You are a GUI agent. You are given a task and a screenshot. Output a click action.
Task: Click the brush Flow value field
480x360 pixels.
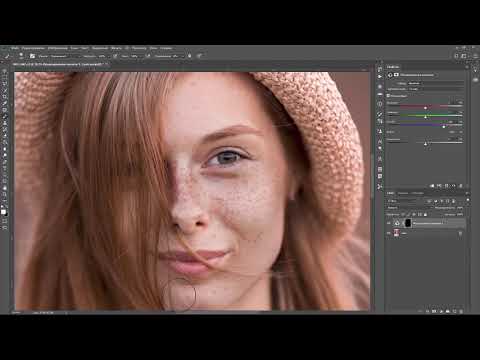point(134,56)
